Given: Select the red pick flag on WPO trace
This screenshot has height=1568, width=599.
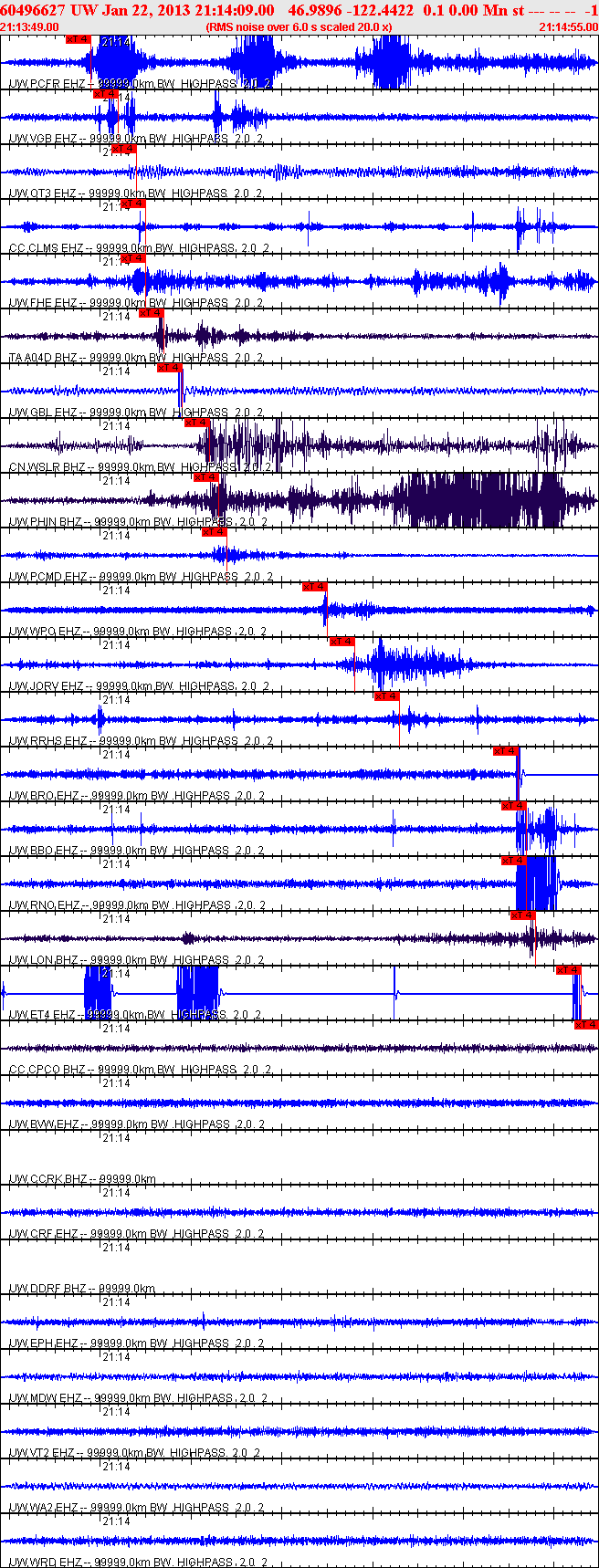Looking at the screenshot, I should click(x=315, y=587).
